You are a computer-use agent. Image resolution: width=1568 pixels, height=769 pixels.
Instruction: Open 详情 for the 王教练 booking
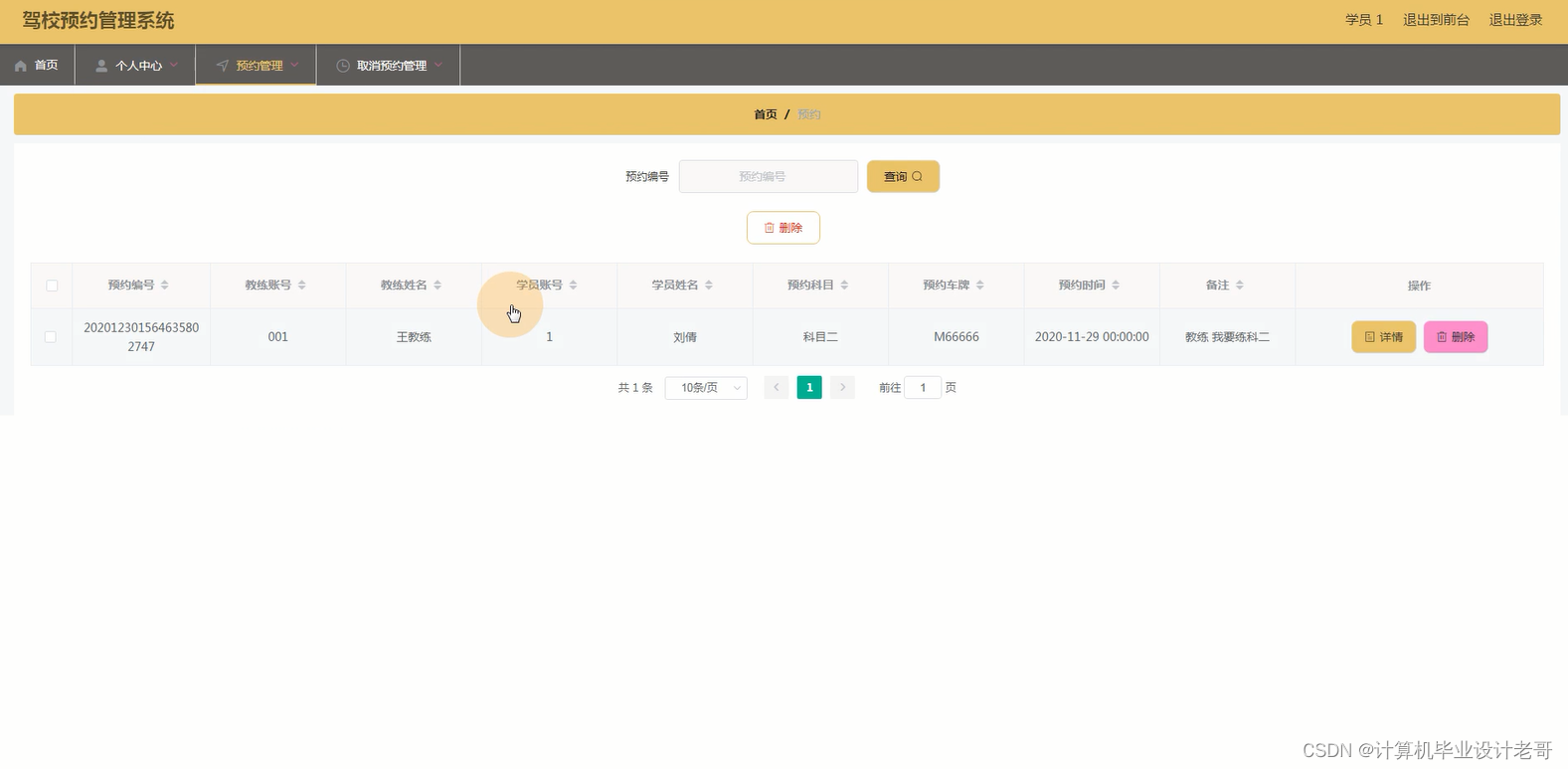point(1383,337)
